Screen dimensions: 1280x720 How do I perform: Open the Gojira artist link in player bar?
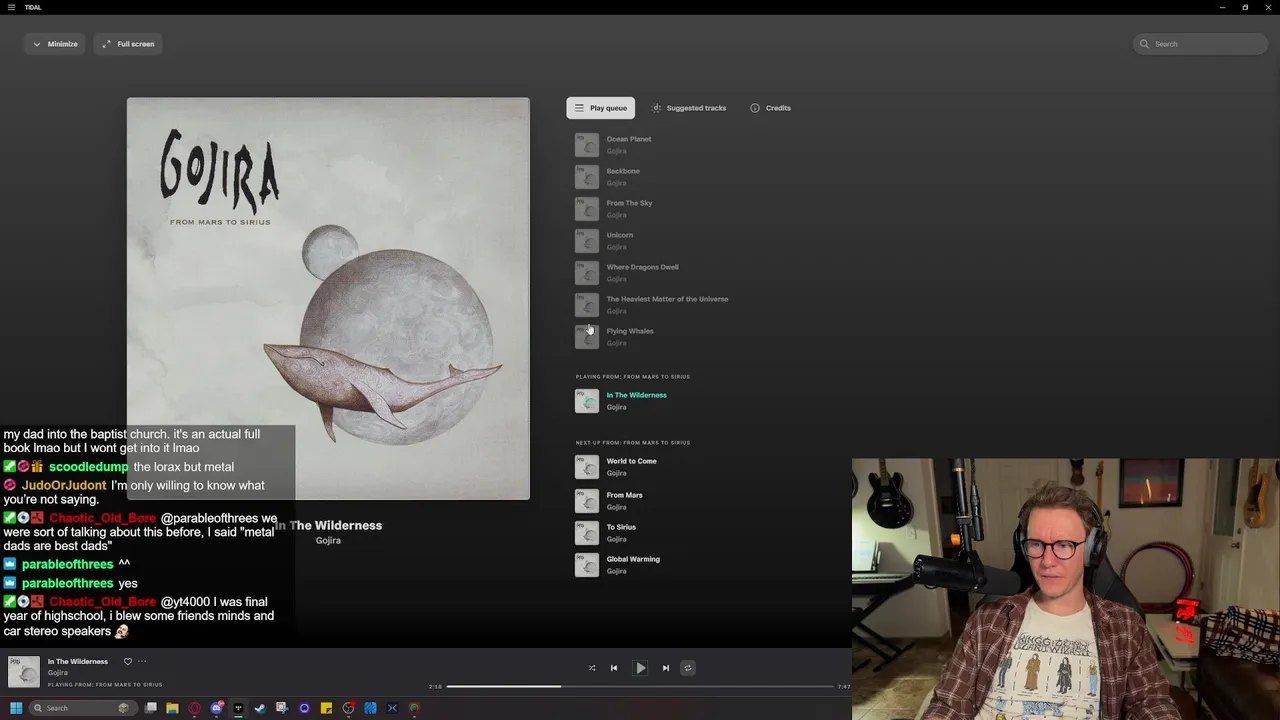click(x=58, y=673)
